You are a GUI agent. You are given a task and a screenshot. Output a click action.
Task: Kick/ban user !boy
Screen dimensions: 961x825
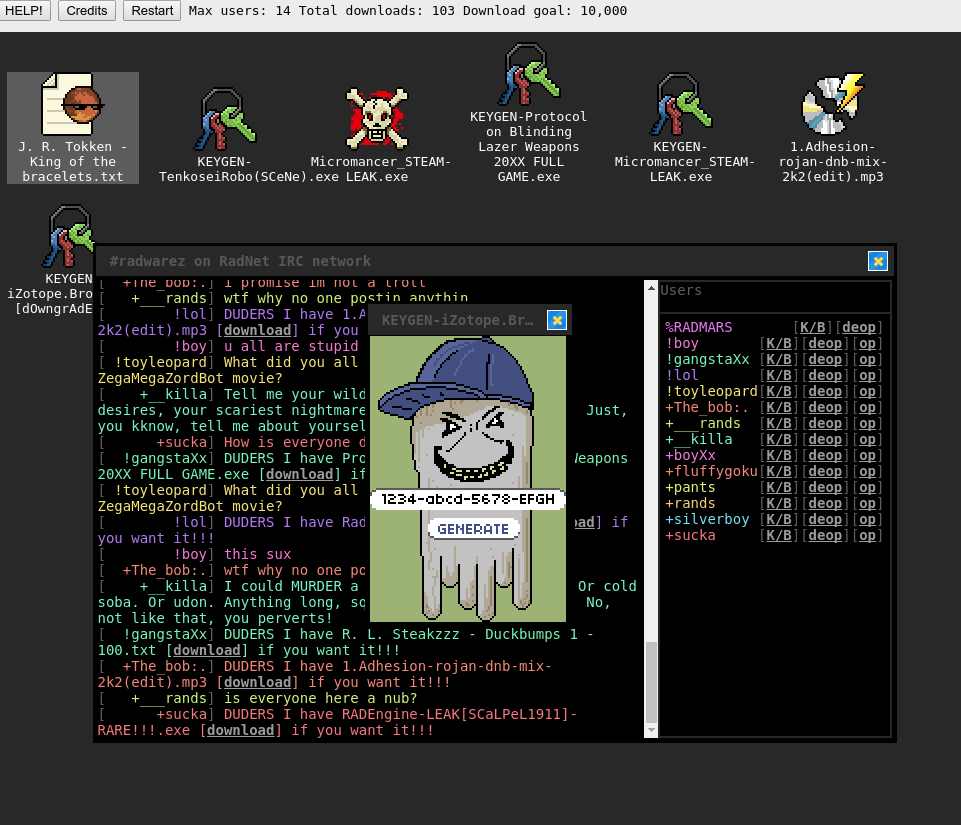click(x=779, y=343)
